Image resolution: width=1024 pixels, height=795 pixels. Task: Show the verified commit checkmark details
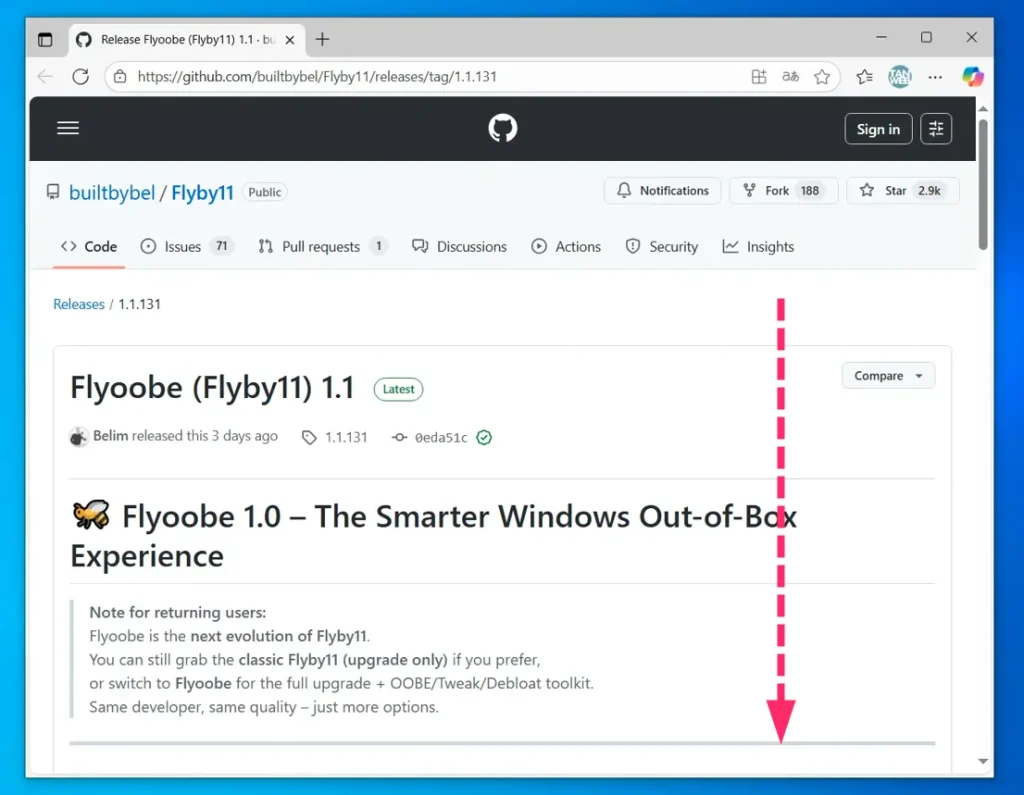click(484, 437)
